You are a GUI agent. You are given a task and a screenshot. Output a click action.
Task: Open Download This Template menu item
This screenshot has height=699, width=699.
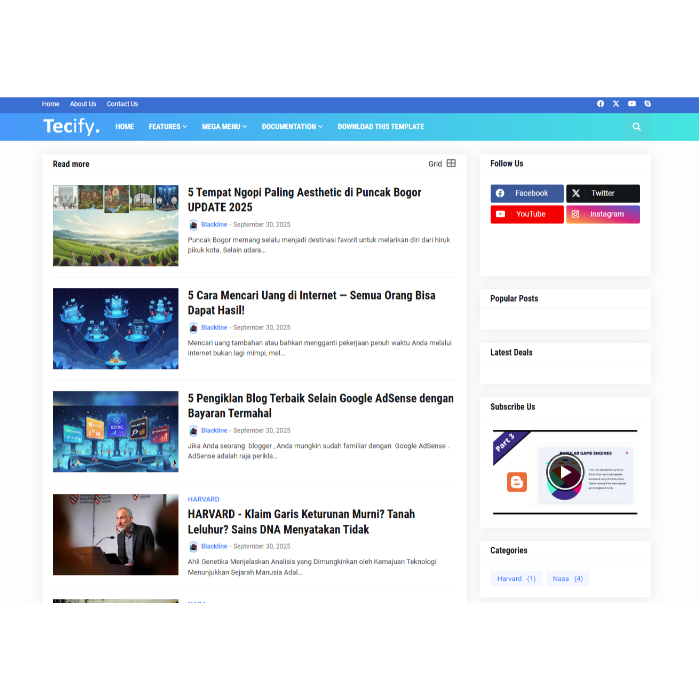381,127
